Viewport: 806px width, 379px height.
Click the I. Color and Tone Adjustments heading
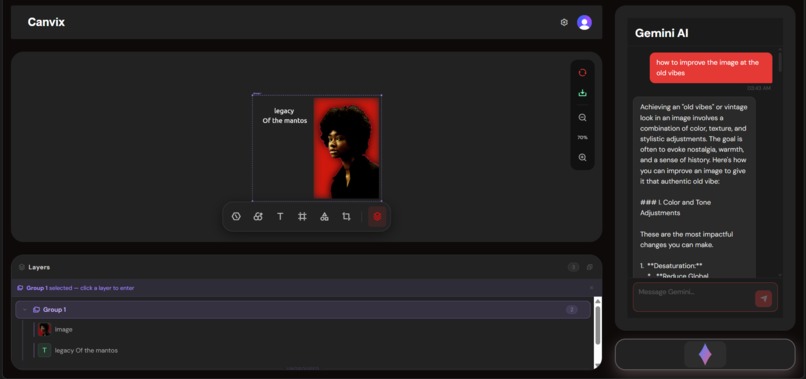coord(675,207)
